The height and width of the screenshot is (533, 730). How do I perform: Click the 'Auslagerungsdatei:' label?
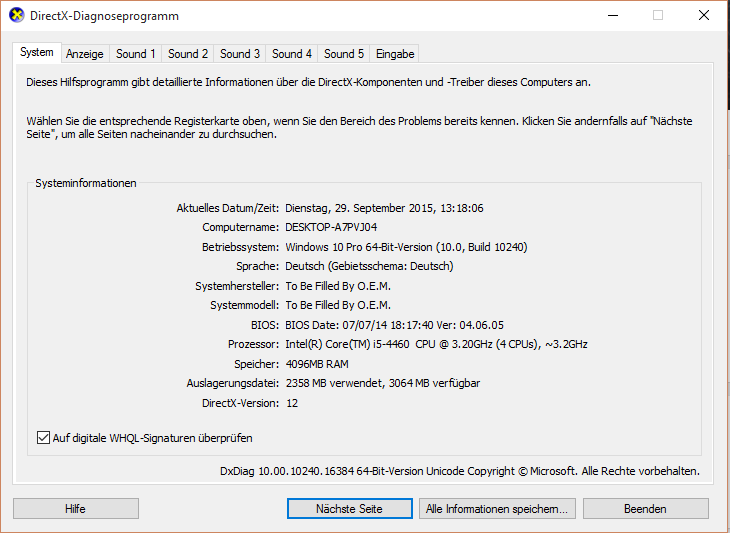point(233,383)
